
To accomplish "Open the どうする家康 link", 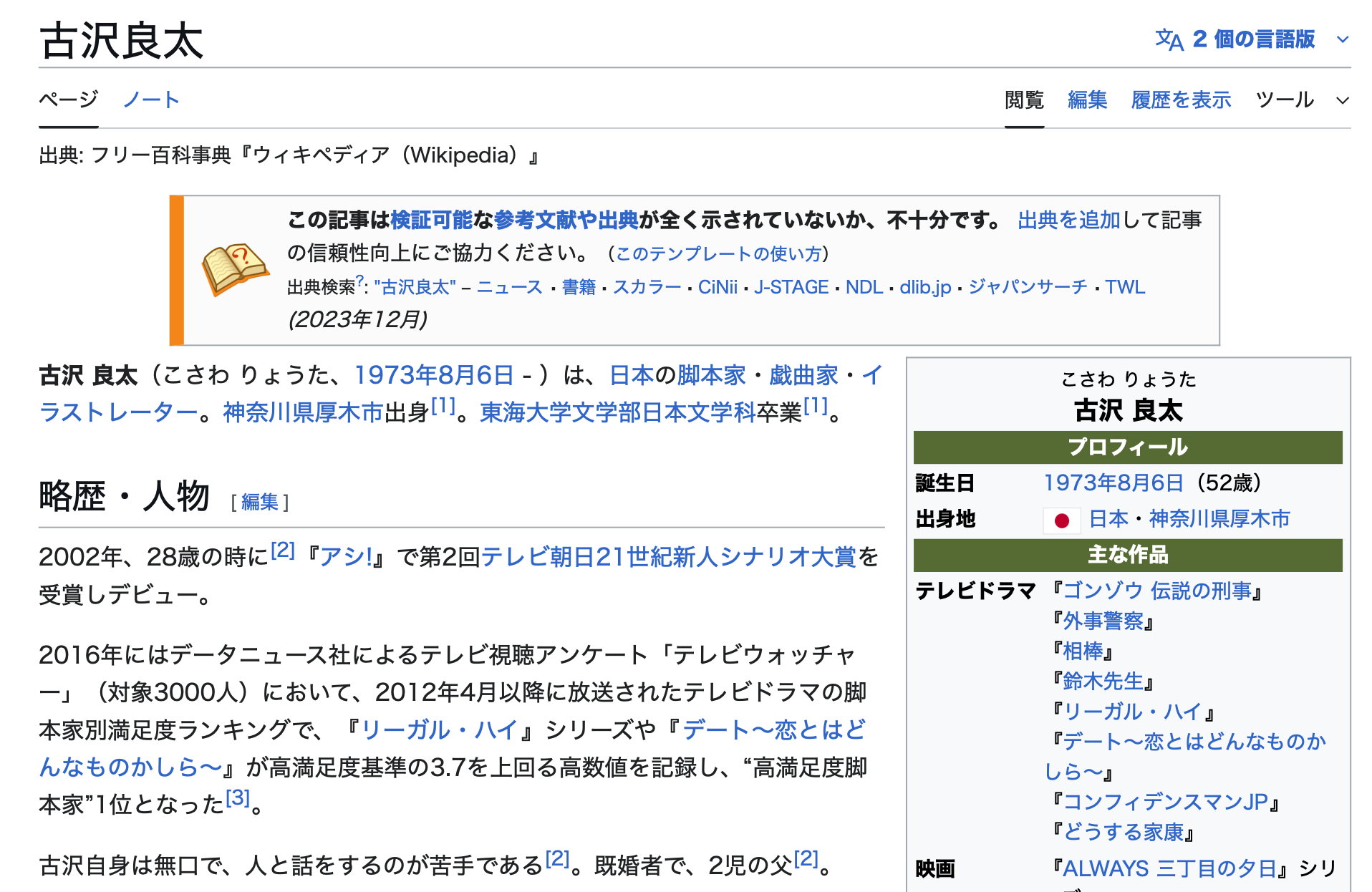I will point(1123,832).
